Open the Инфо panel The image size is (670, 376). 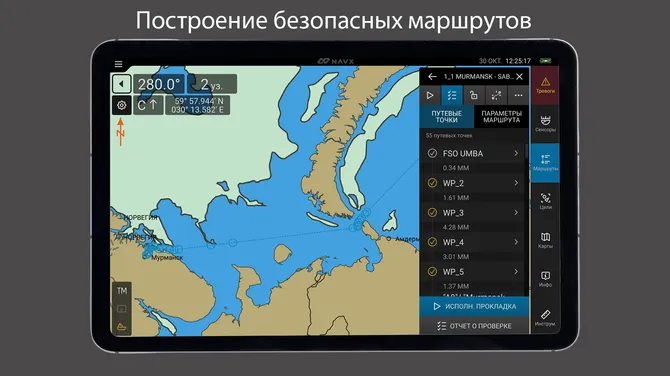click(x=545, y=279)
